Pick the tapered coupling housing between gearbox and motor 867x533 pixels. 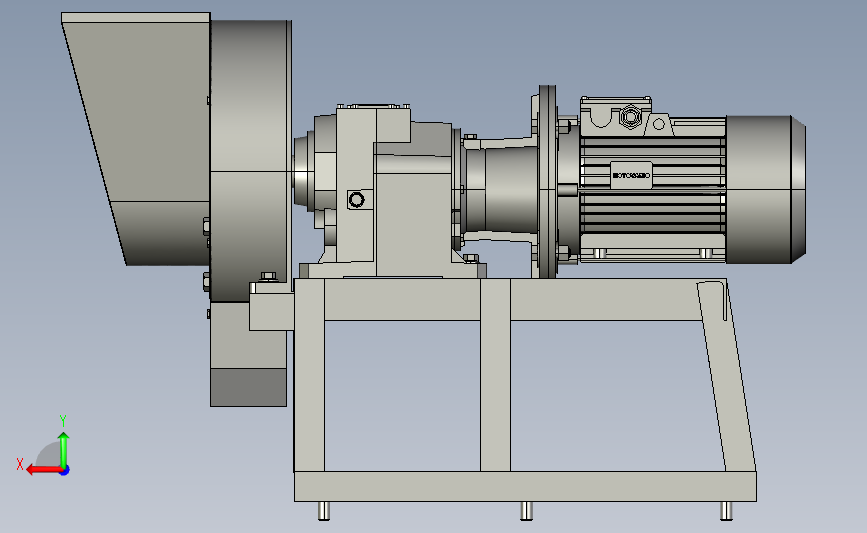501,190
